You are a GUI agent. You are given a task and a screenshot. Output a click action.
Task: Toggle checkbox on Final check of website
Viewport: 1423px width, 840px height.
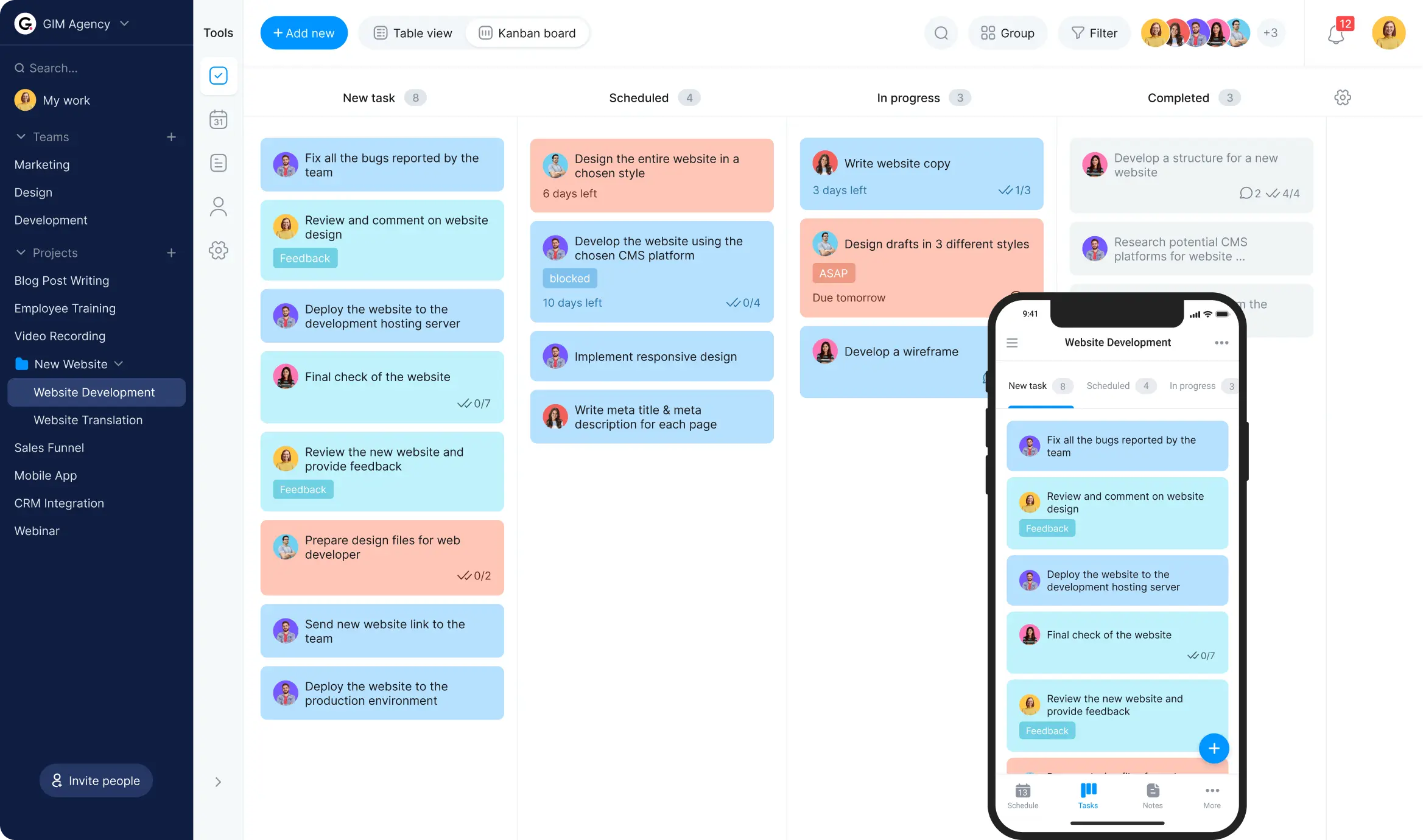point(463,404)
